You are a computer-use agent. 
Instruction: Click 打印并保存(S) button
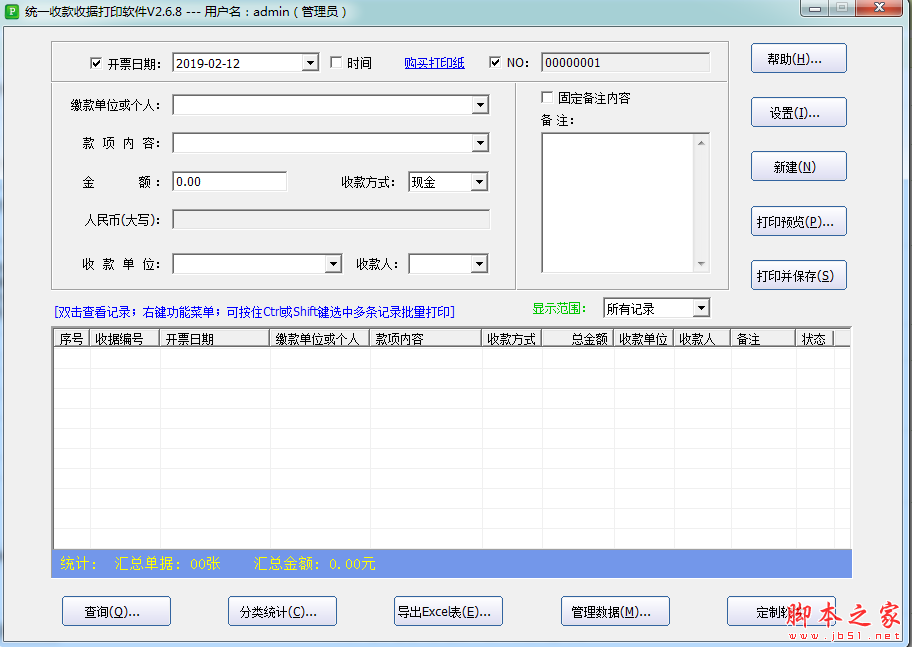point(798,275)
